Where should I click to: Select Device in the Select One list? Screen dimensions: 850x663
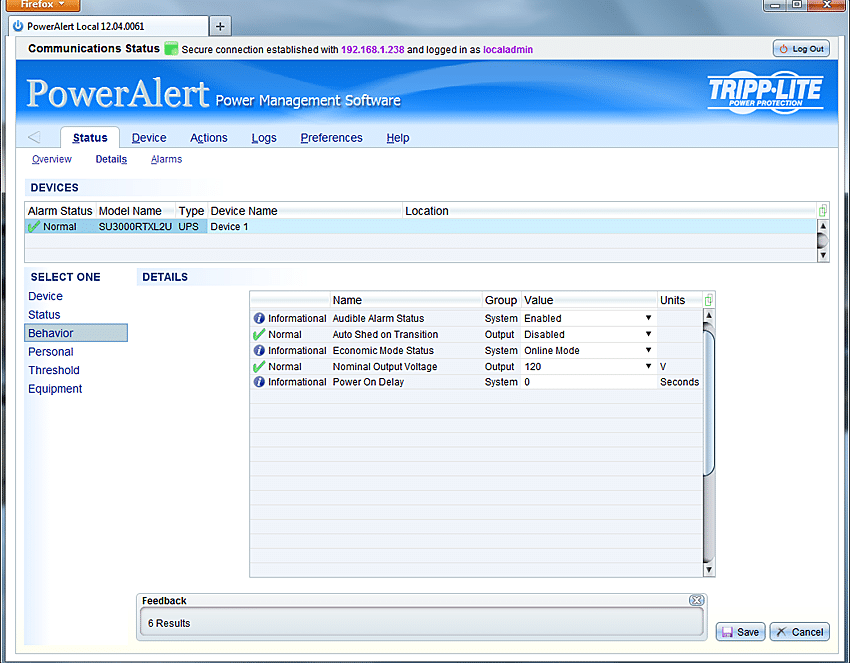46,296
